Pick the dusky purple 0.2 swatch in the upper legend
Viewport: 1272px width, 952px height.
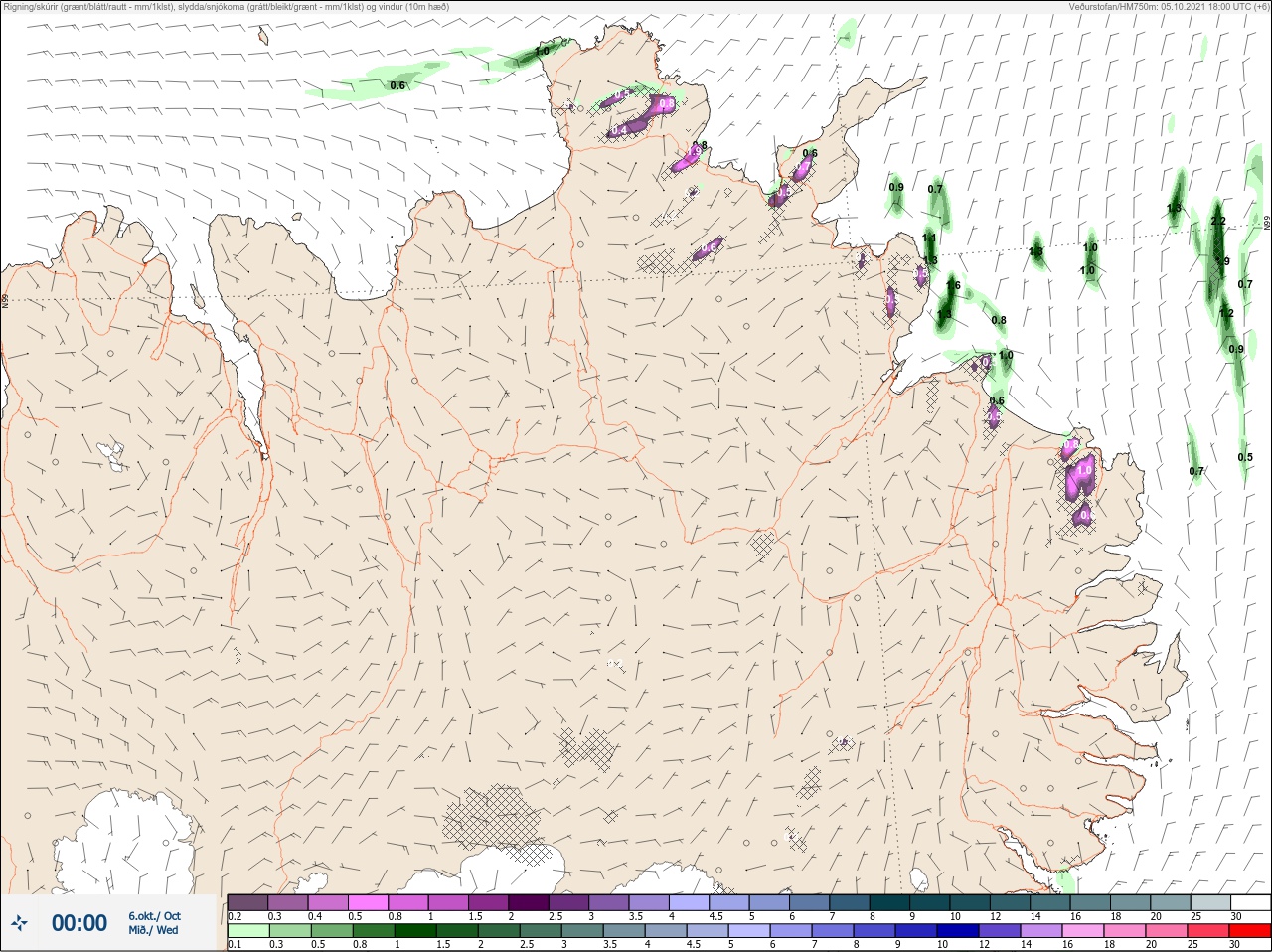247,902
